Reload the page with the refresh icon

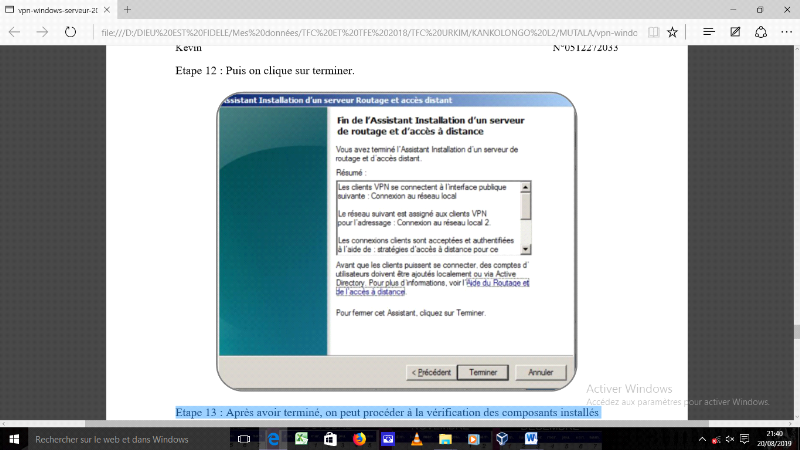coord(70,32)
